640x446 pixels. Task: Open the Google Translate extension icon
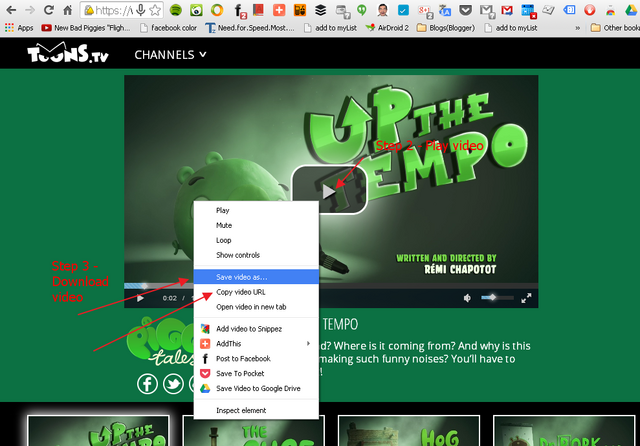(x=444, y=10)
